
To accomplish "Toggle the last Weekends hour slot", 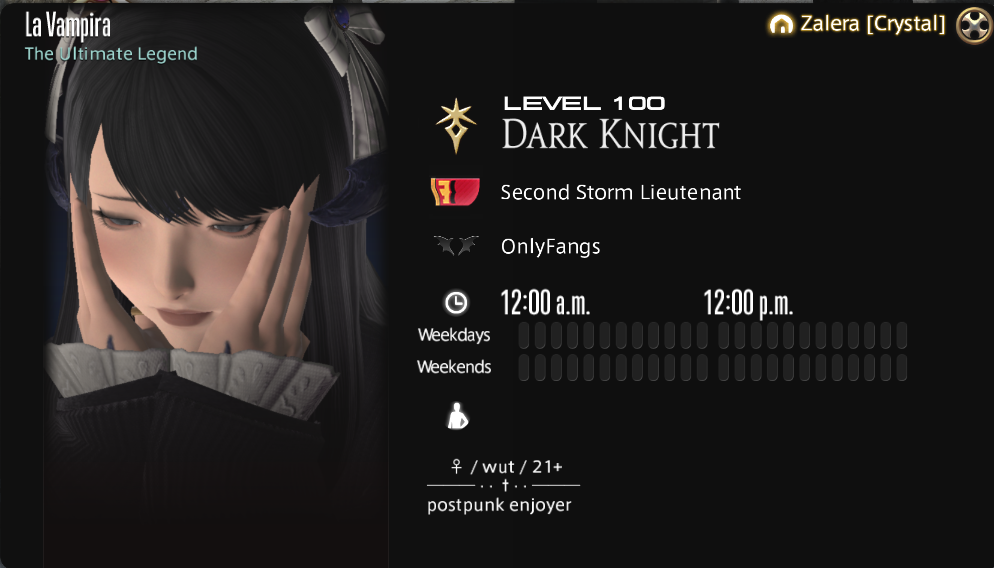I will click(x=901, y=368).
